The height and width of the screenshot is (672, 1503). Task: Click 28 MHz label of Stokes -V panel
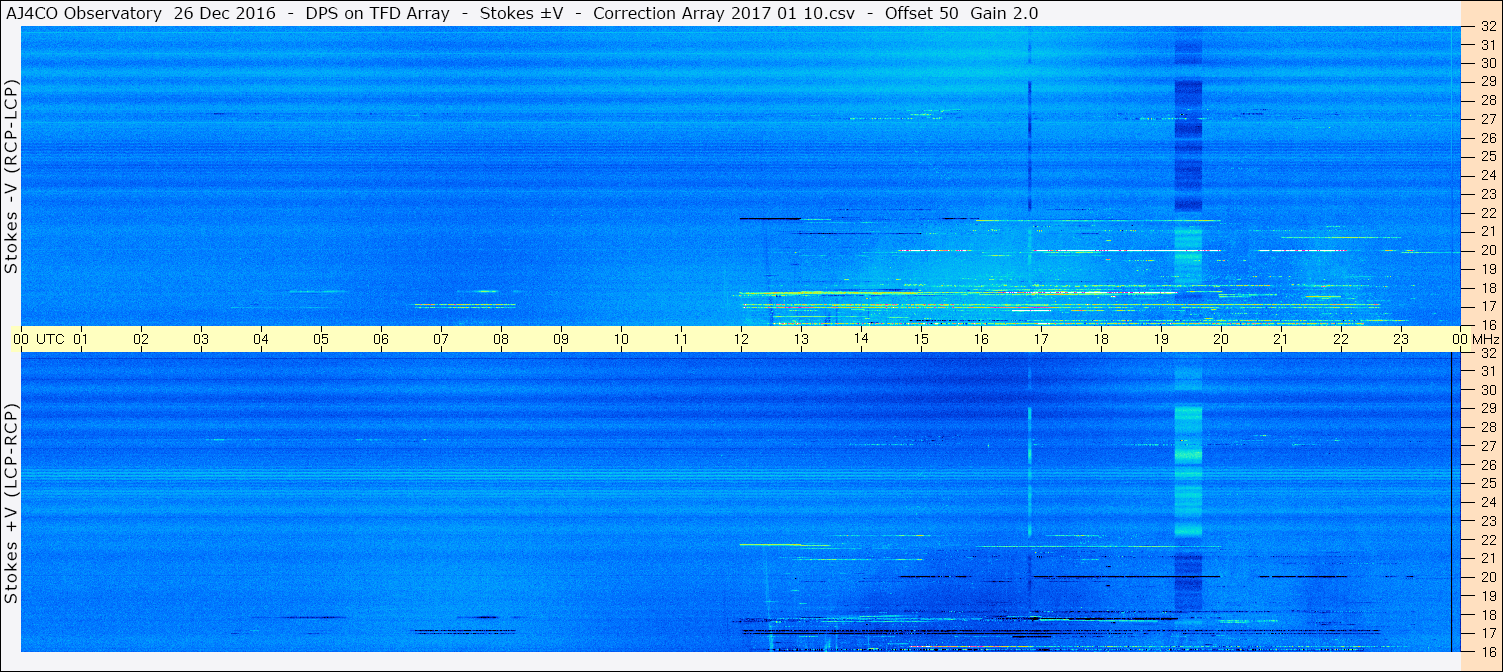(x=1488, y=100)
